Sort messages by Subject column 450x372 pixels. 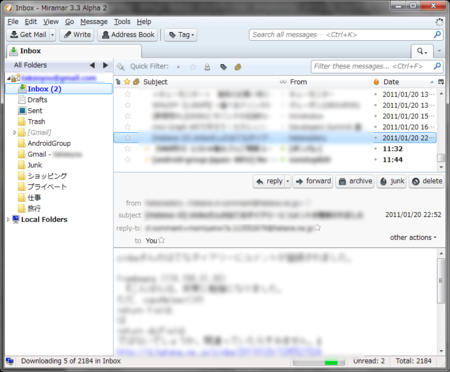pyautogui.click(x=210, y=82)
